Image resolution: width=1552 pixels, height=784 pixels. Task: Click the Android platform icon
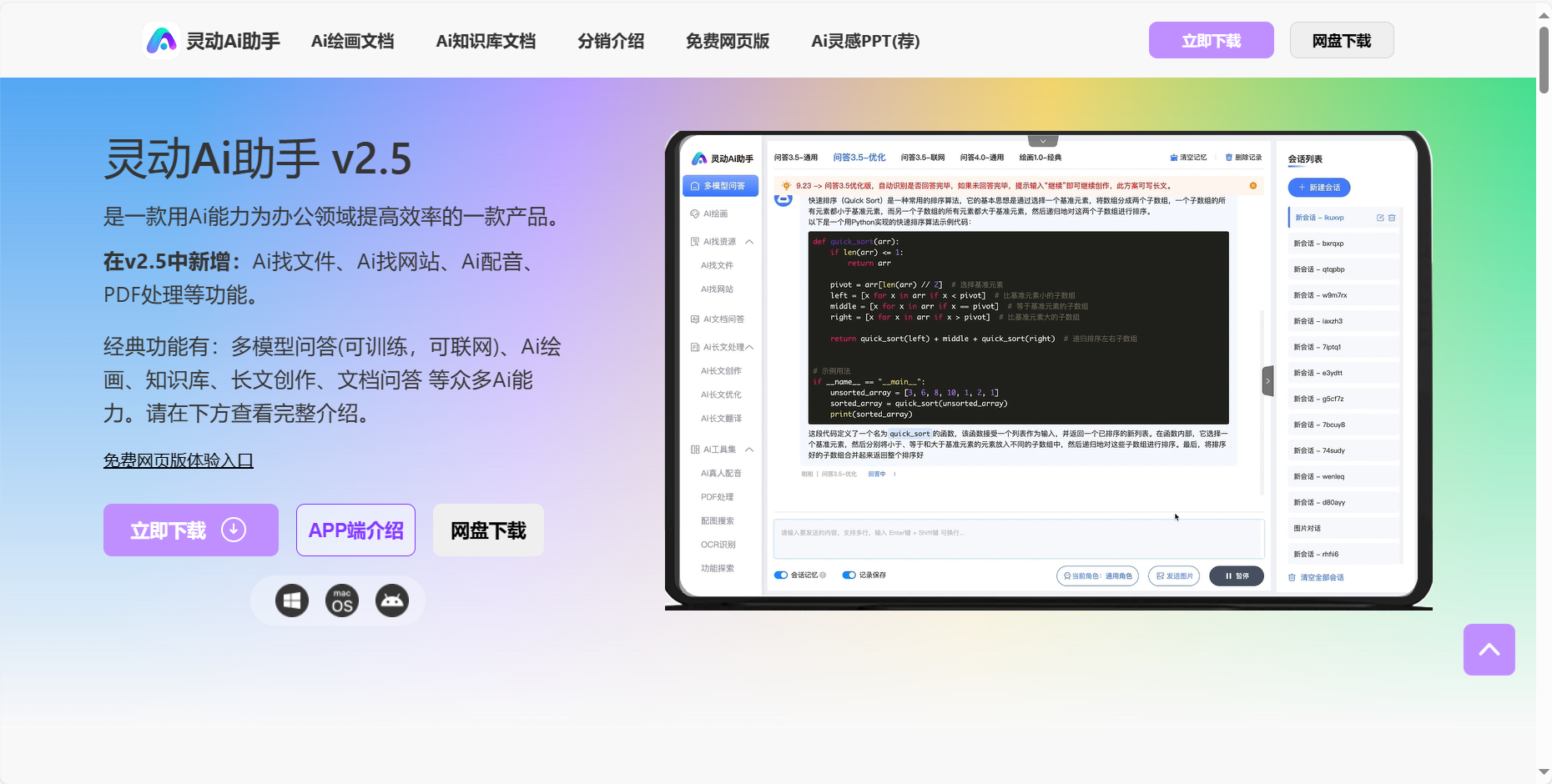[392, 601]
